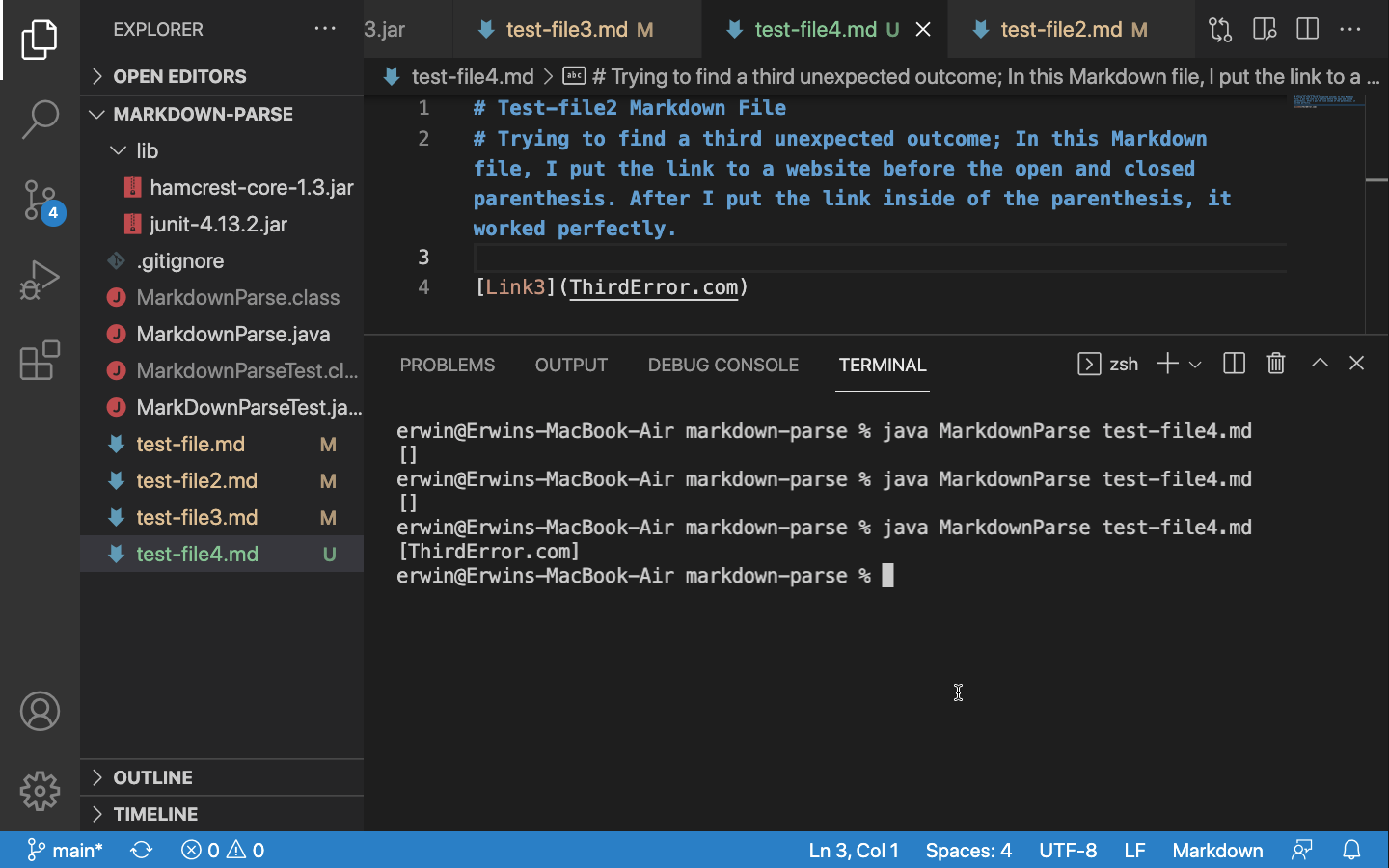Select MarkdownParse.class in explorer
Viewport: 1389px width, 868px height.
(222, 297)
